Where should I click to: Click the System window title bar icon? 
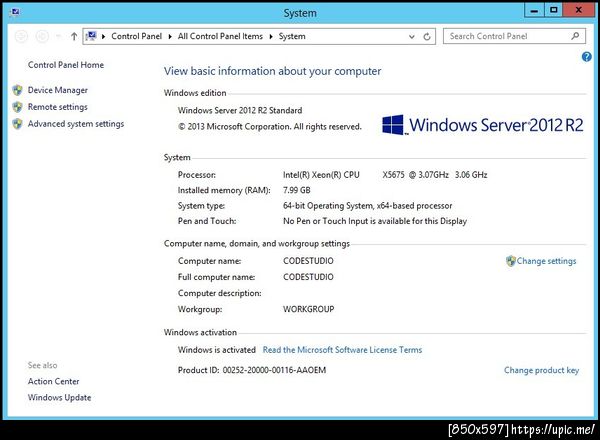[15, 13]
